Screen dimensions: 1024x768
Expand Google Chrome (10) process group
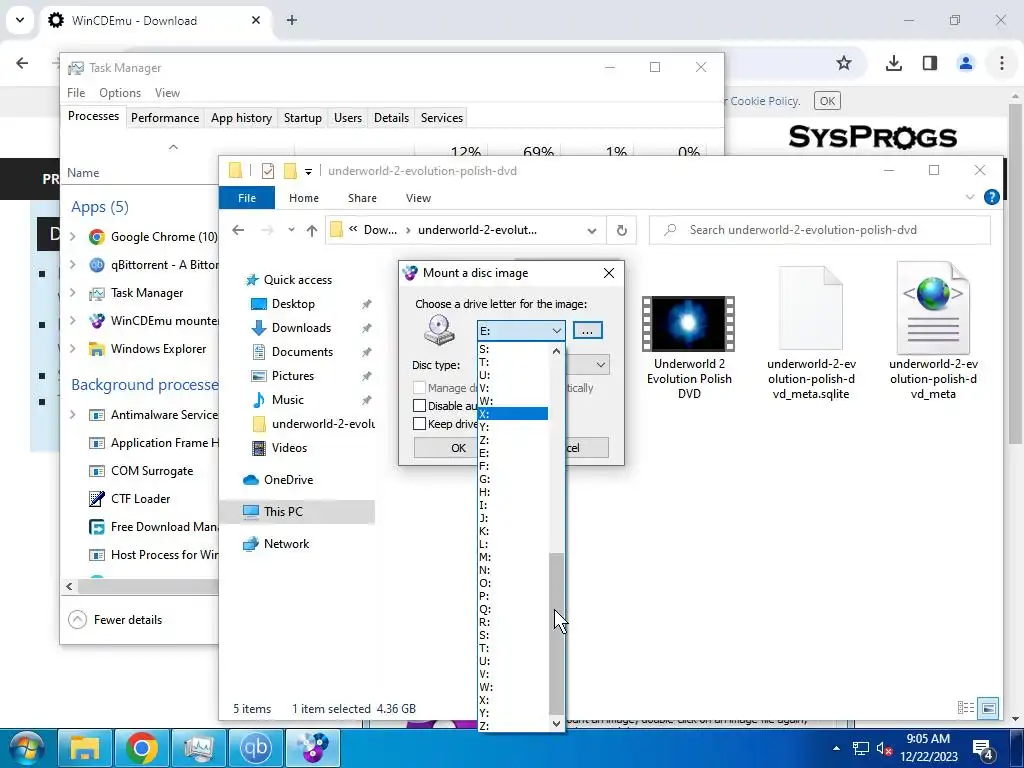[x=72, y=236]
